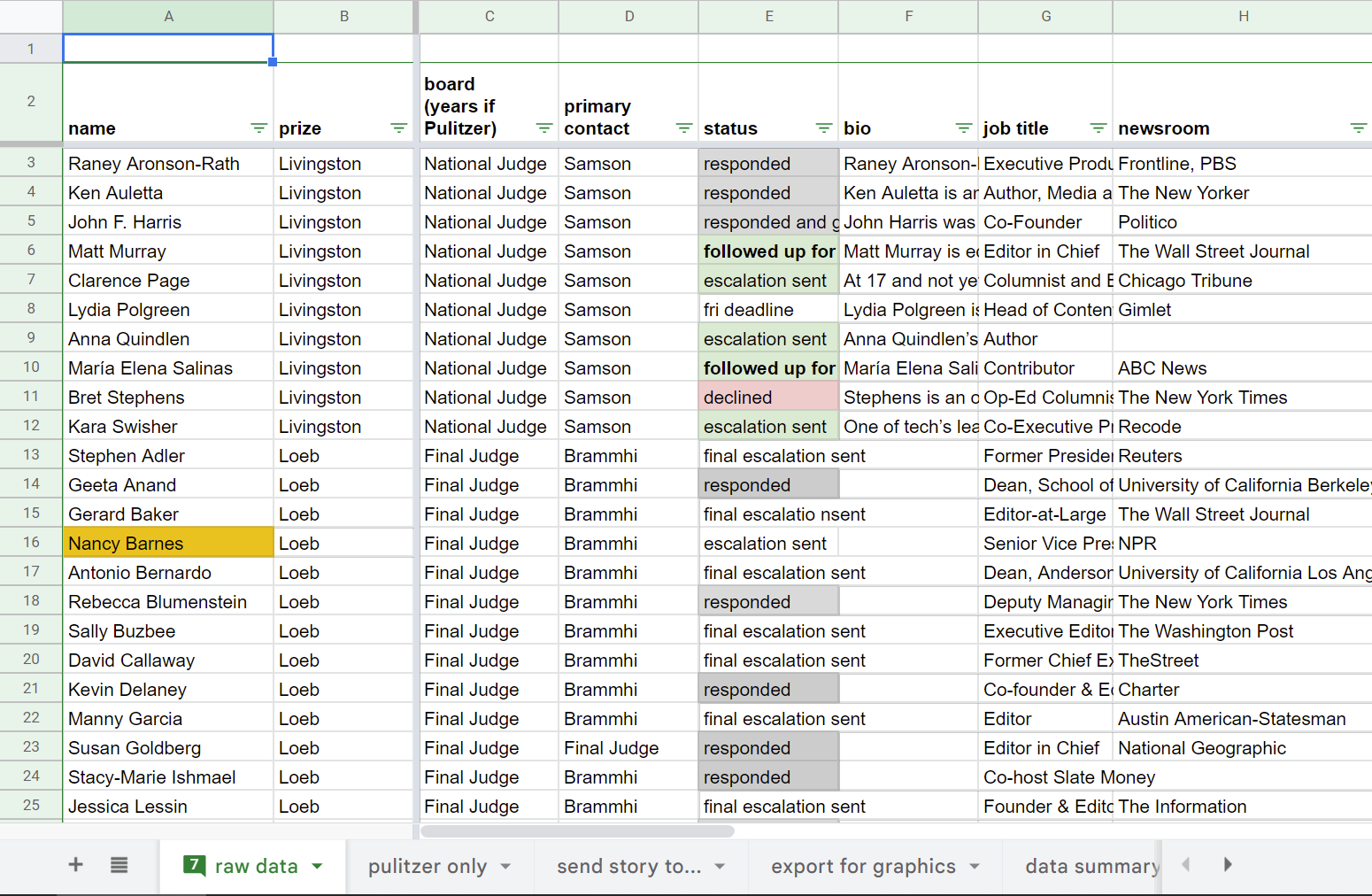
Task: Click the Lydia Polgreen name cell
Action: pyautogui.click(x=168, y=309)
